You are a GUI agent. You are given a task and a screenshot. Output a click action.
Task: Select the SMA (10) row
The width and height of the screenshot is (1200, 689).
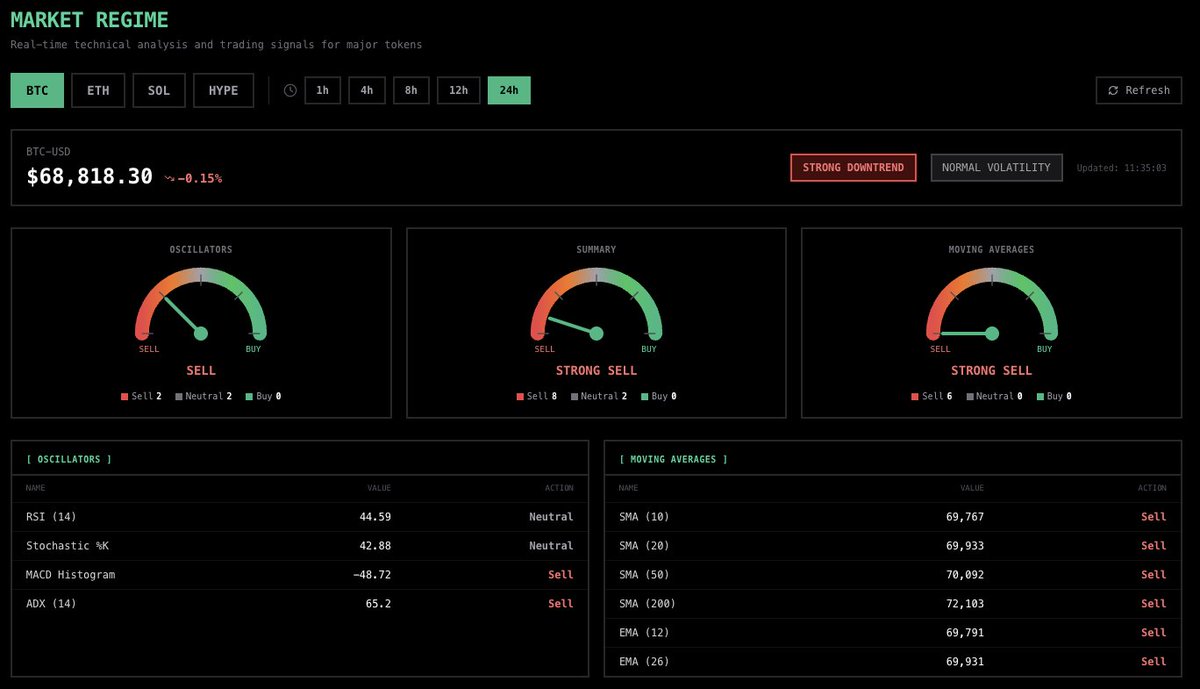893,517
